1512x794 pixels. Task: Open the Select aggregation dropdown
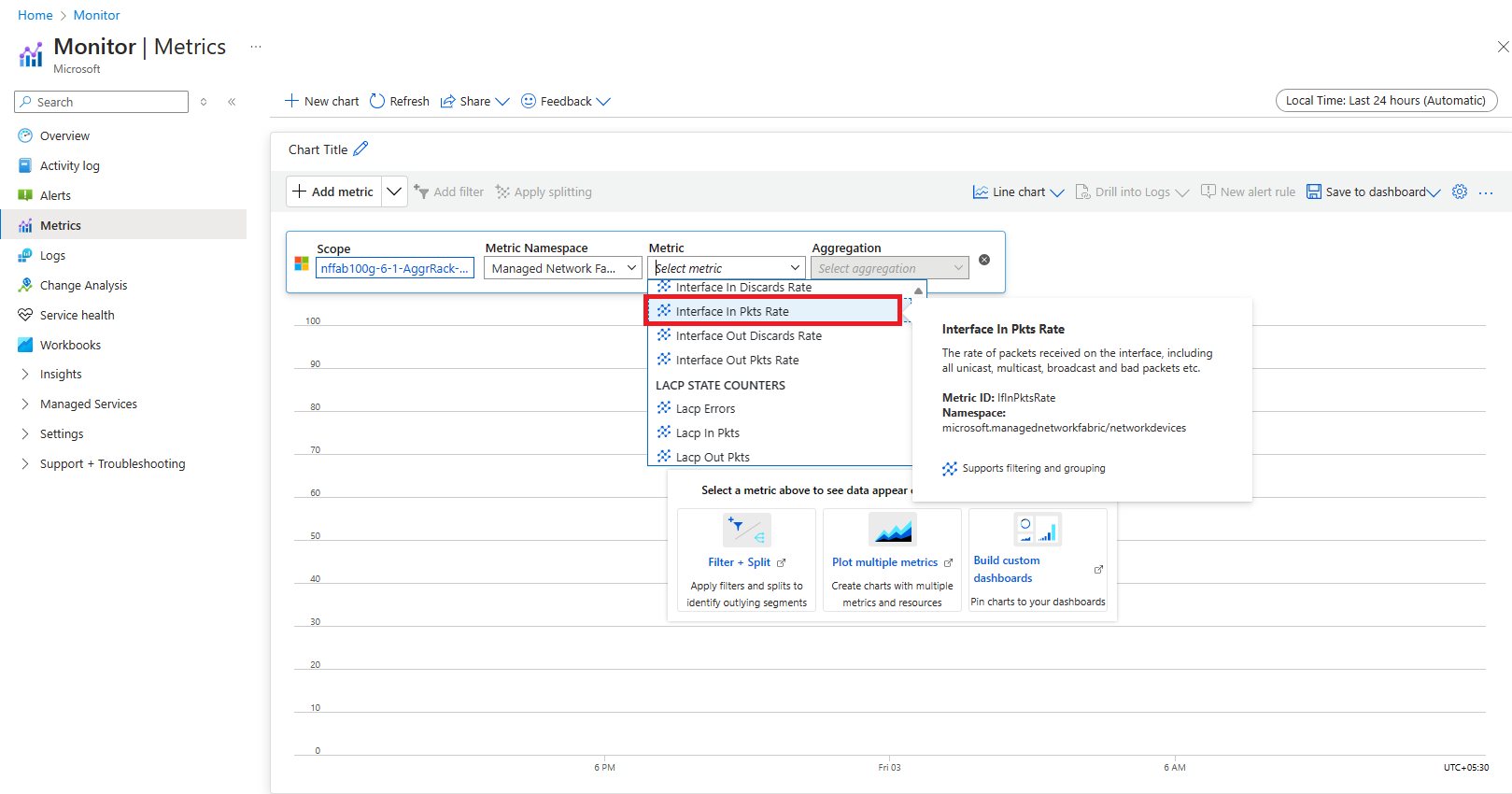[x=890, y=268]
